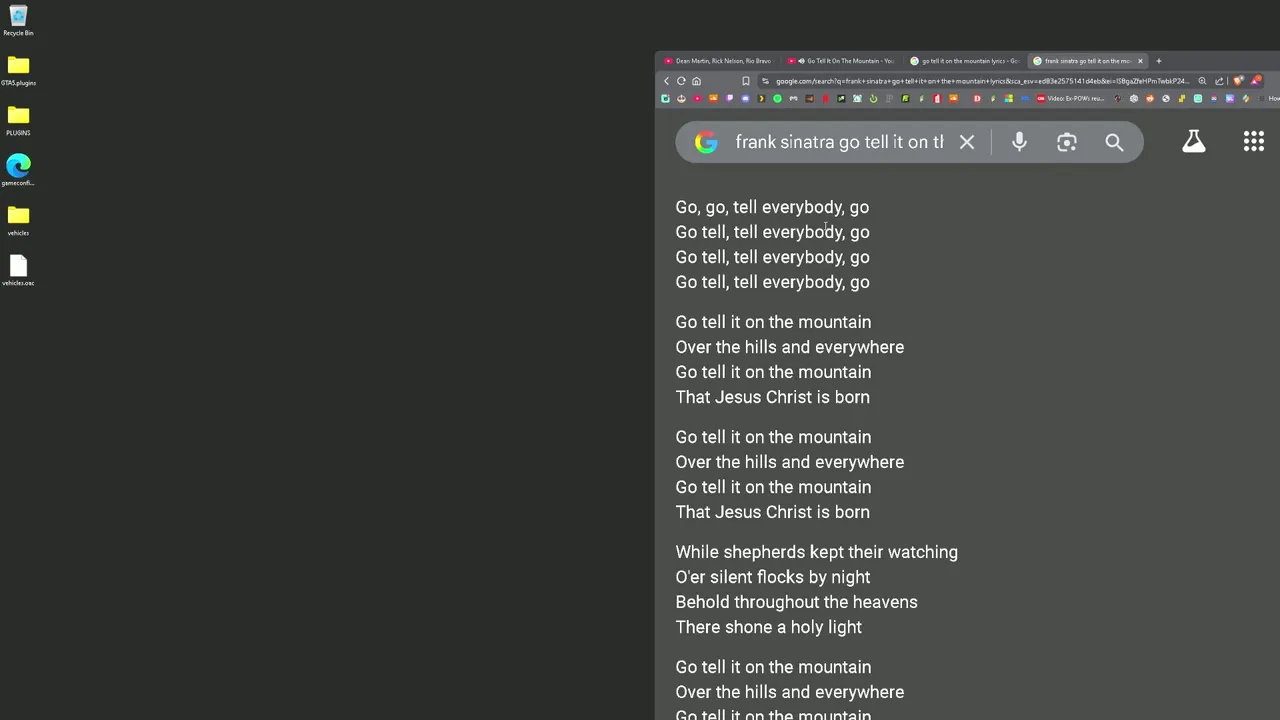Search by image with the Google Lens icon
The width and height of the screenshot is (1280, 720).
pyautogui.click(x=1067, y=142)
